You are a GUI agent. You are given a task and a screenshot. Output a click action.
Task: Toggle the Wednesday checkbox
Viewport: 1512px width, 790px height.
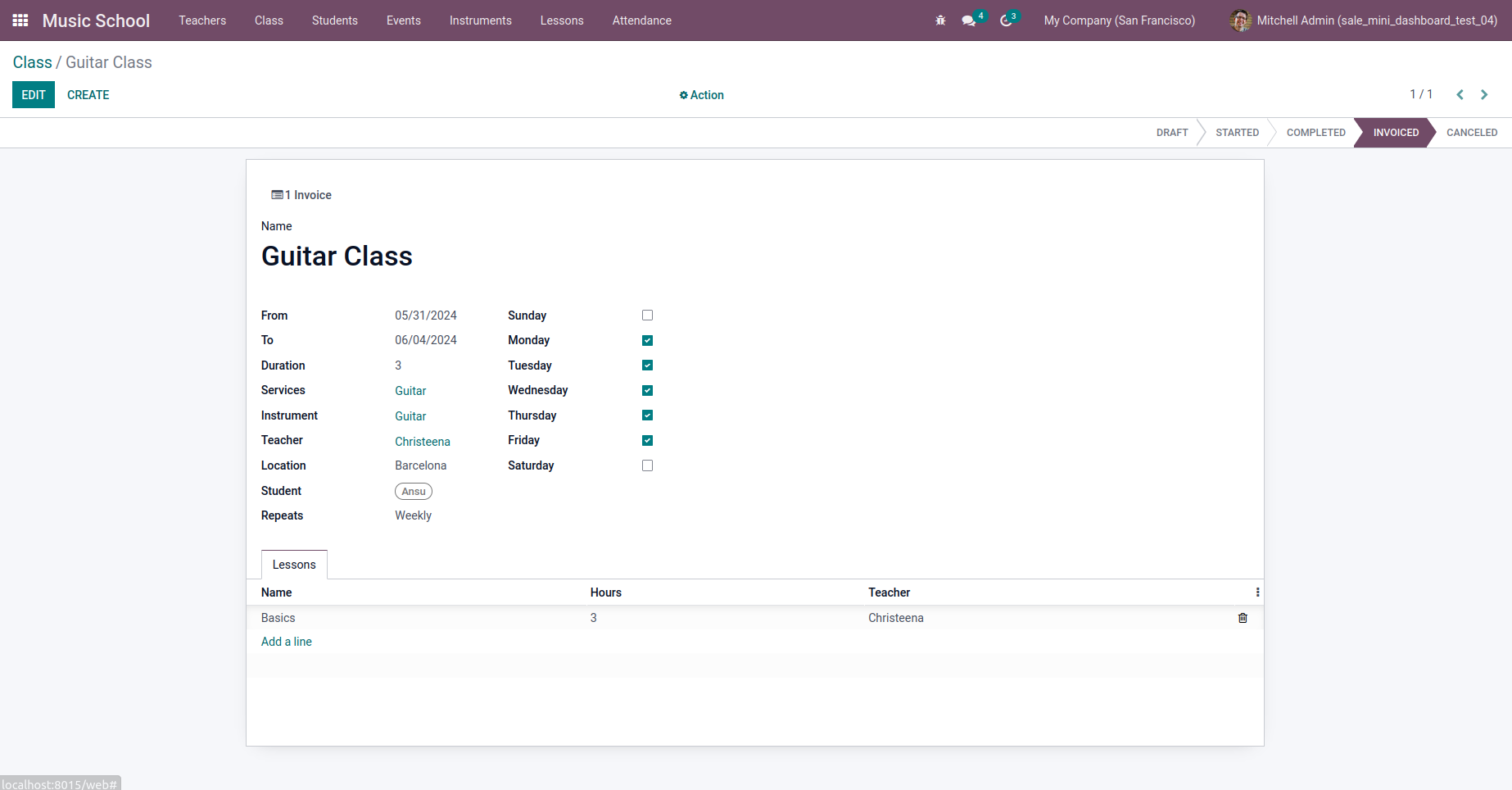click(x=647, y=390)
